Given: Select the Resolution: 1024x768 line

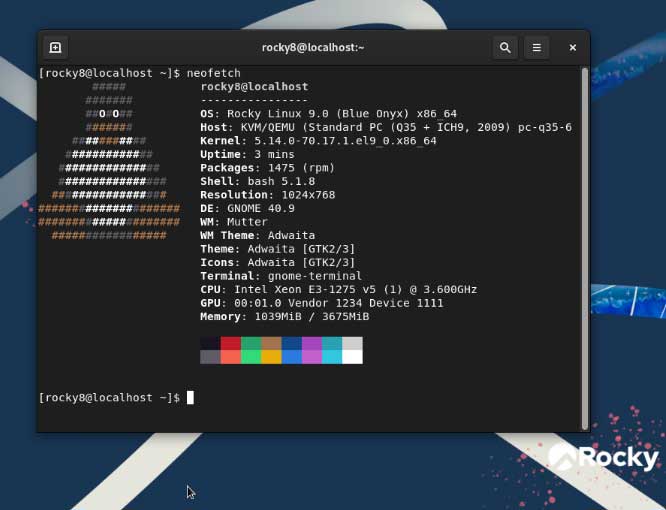Looking at the screenshot, I should 268,195.
